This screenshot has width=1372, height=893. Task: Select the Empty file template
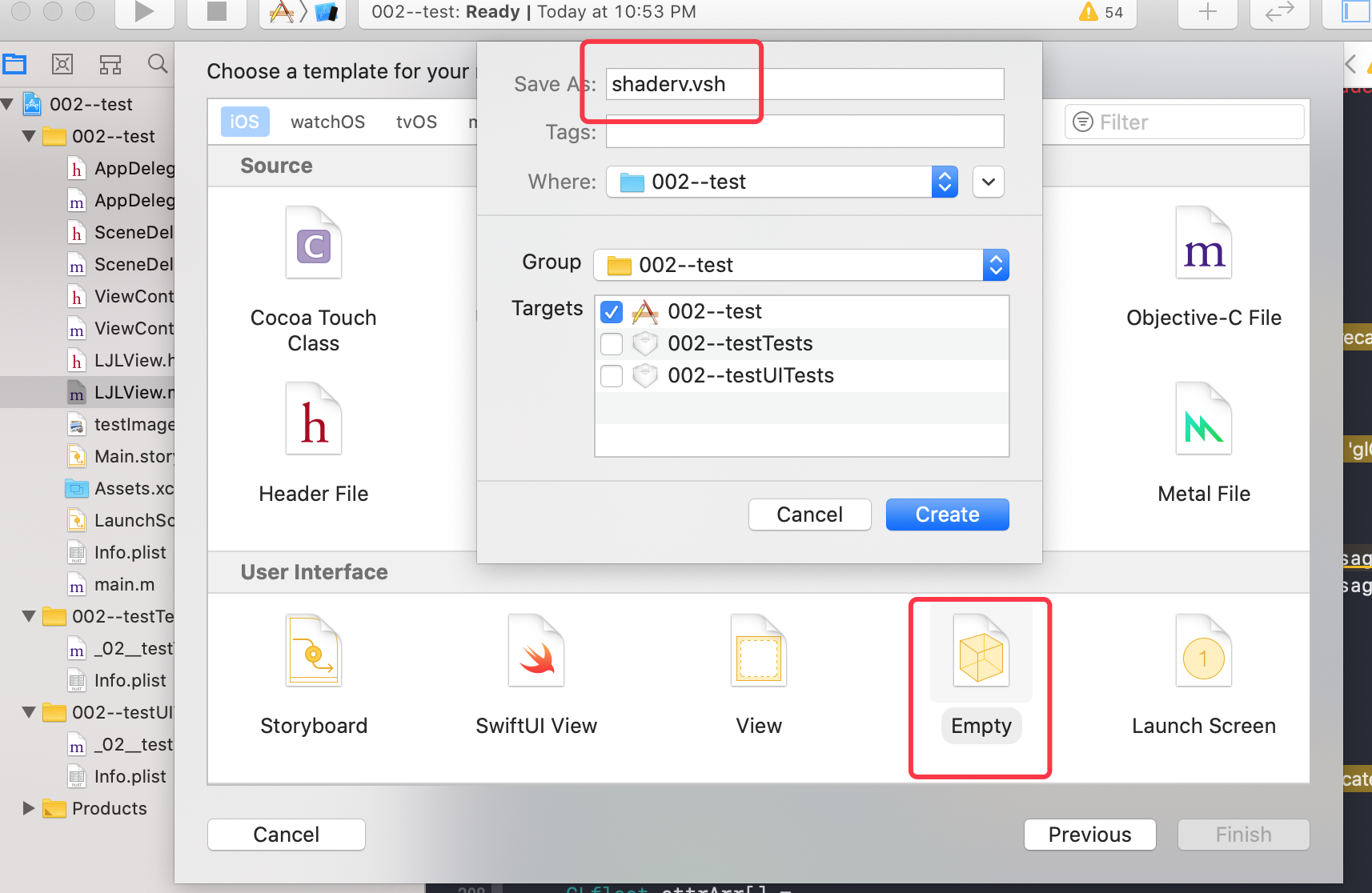pyautogui.click(x=981, y=675)
